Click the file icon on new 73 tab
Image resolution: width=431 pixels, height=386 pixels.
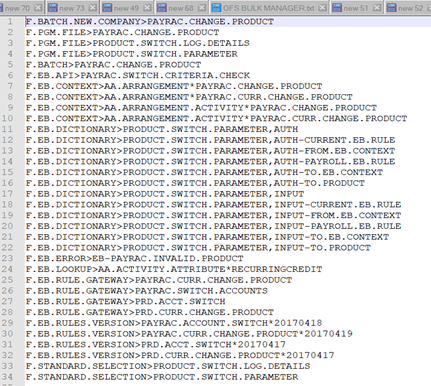coord(53,8)
